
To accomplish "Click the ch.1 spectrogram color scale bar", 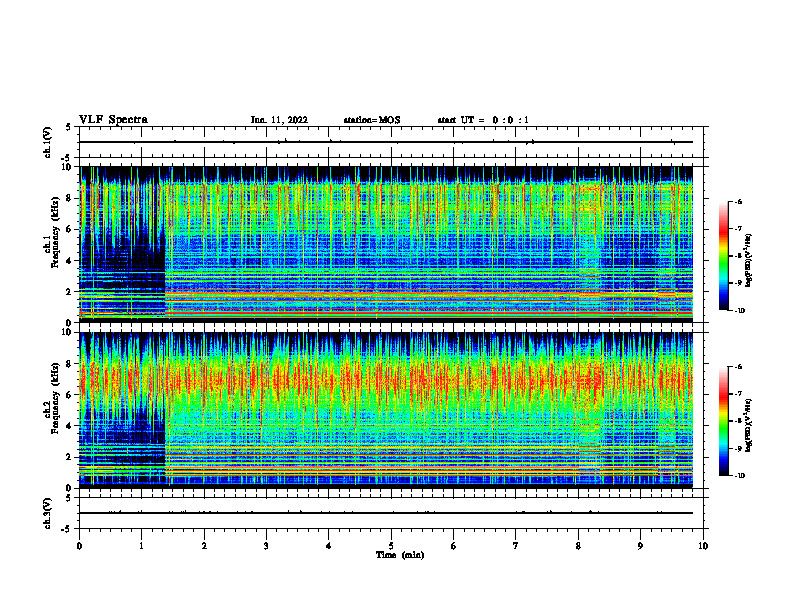I will 723,256.
